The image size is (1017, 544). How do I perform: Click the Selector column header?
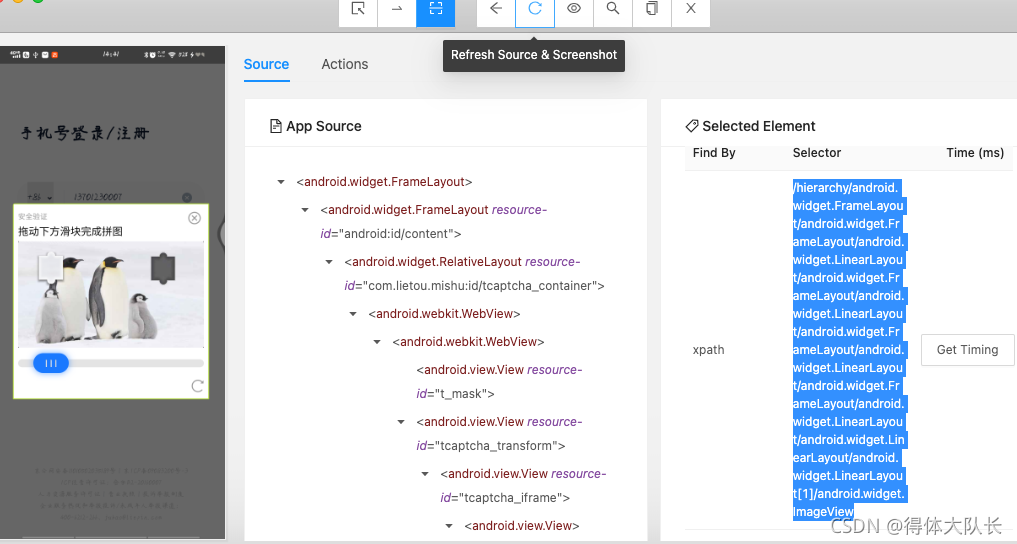(817, 153)
